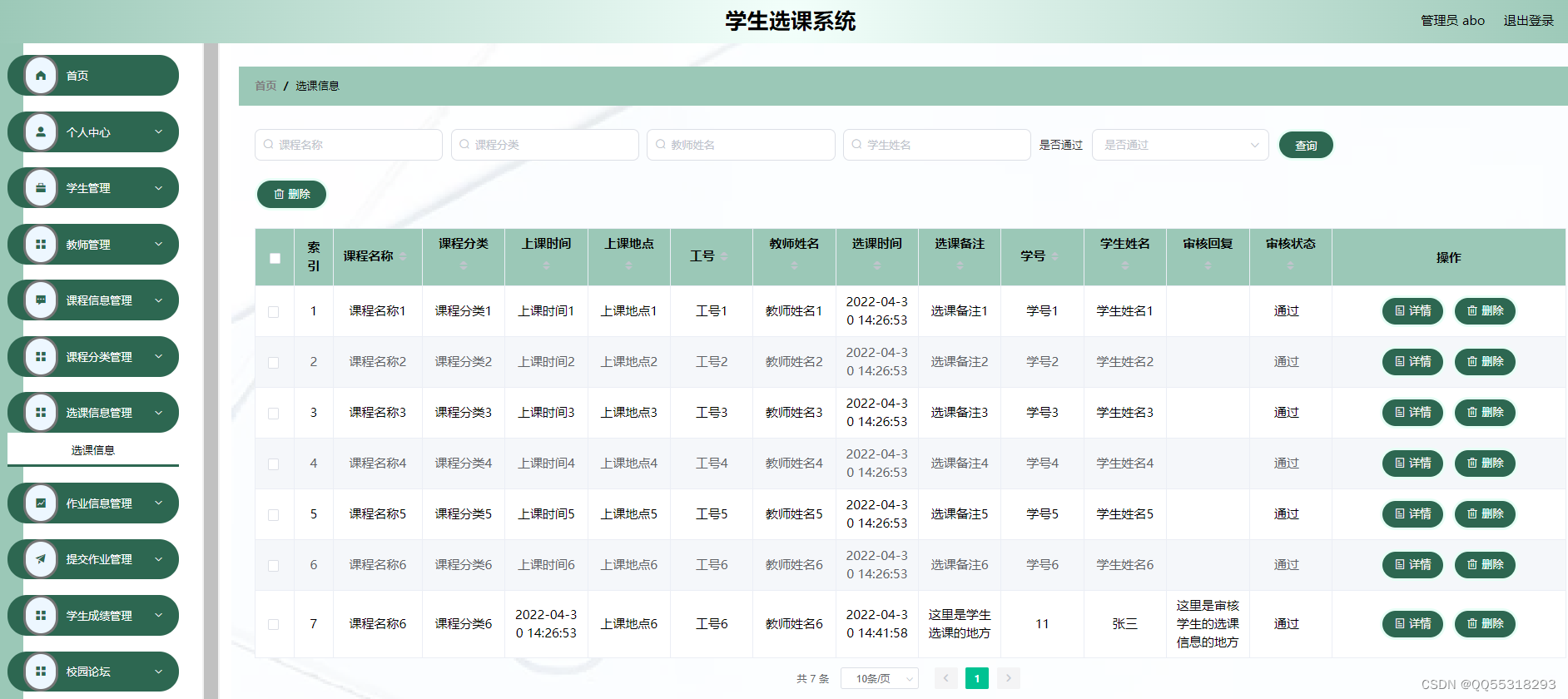Image resolution: width=1568 pixels, height=699 pixels.
Task: Click the 课程名称 search input
Action: (x=349, y=145)
